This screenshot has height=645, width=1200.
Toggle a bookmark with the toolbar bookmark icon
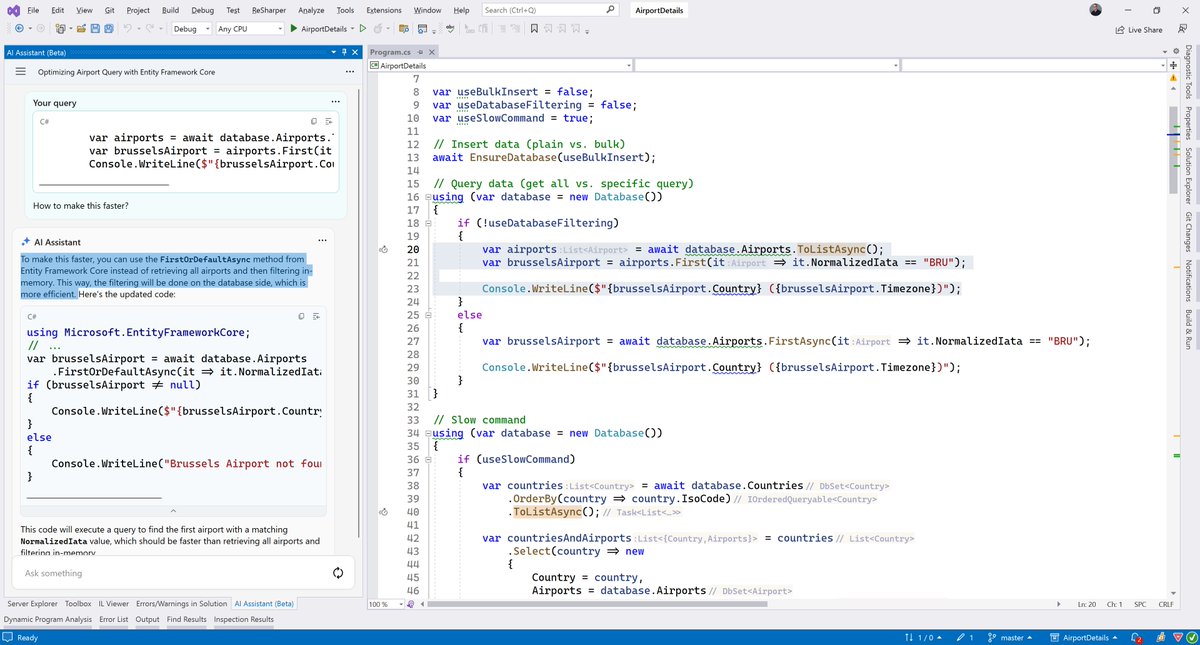point(536,28)
